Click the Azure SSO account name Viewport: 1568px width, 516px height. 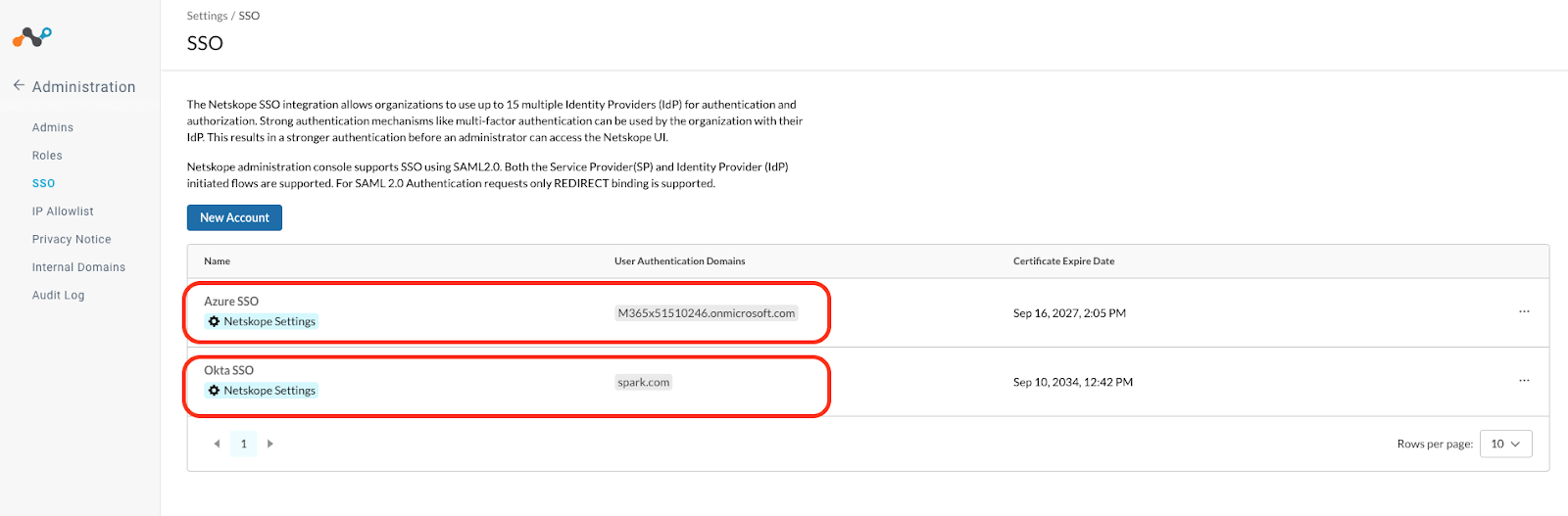point(231,302)
